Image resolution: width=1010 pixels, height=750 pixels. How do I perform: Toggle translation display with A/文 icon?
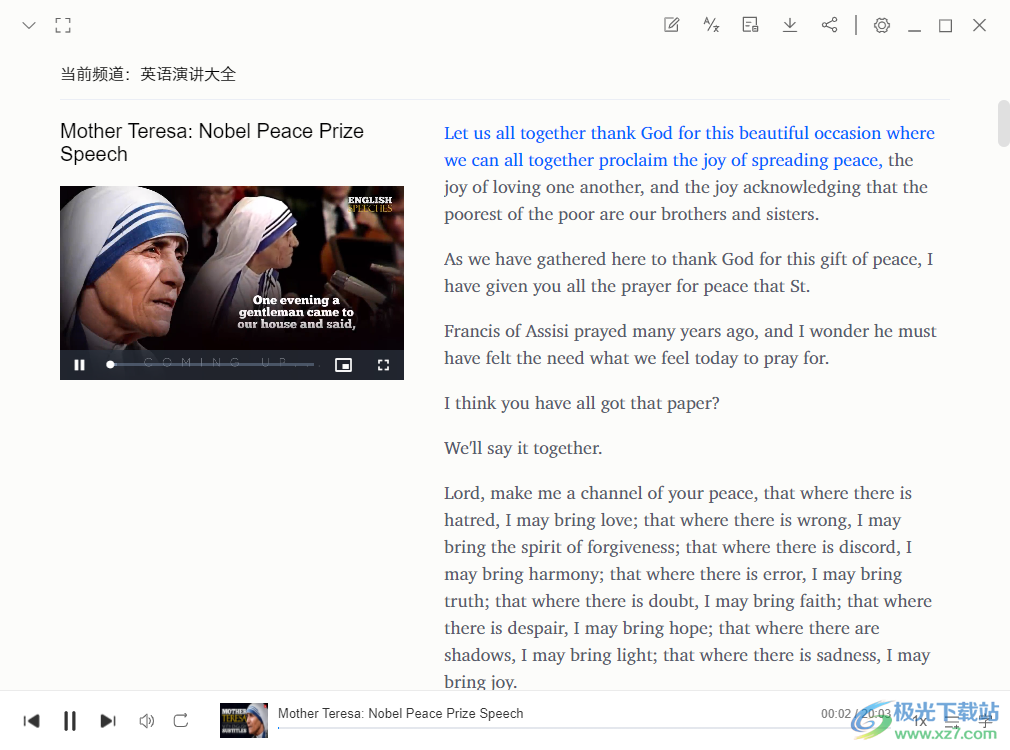point(711,25)
